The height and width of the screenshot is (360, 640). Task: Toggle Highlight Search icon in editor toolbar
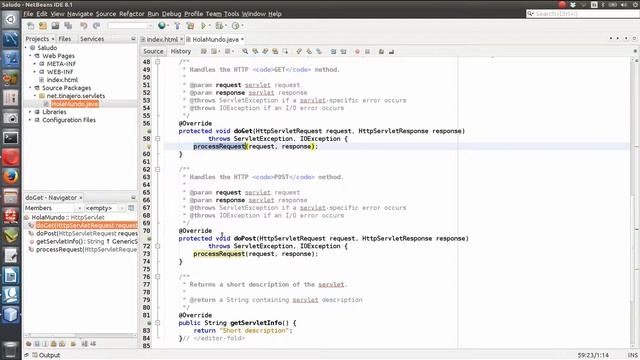point(275,51)
